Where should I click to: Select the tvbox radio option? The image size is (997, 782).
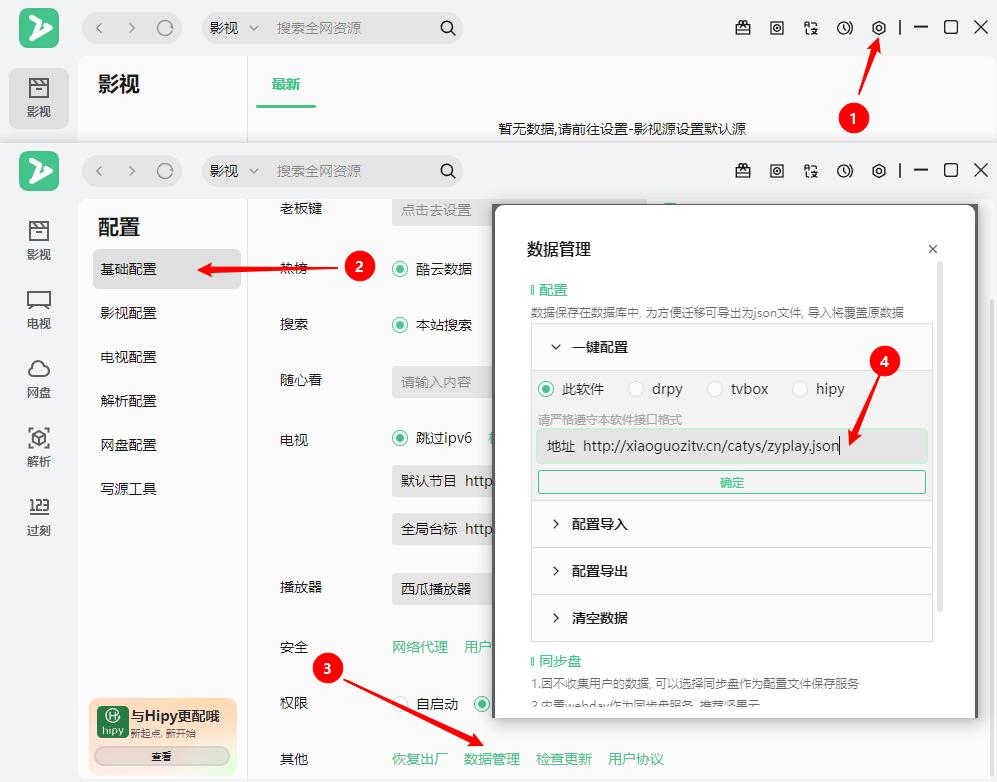[715, 389]
